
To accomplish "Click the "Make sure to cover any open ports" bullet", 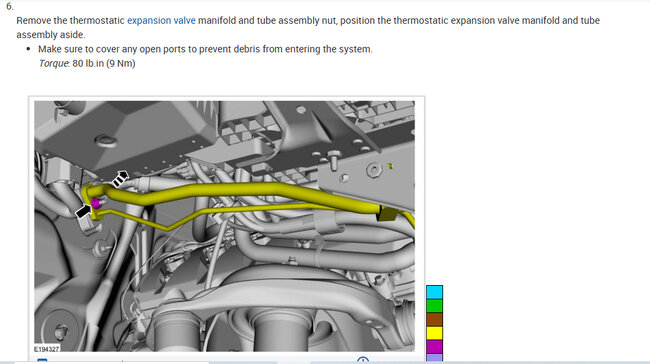I will click(205, 49).
